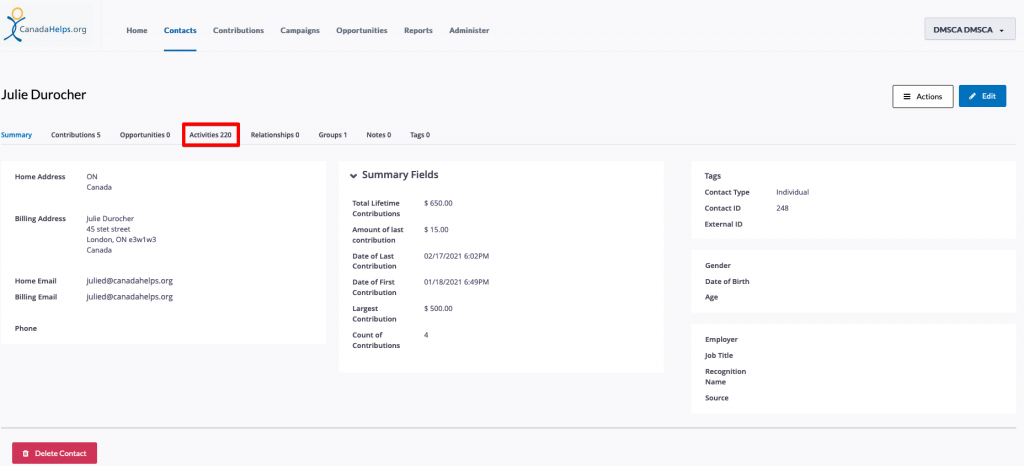Go to the Contributions navigation item
Viewport: 1024px width, 466px height.
coord(238,31)
